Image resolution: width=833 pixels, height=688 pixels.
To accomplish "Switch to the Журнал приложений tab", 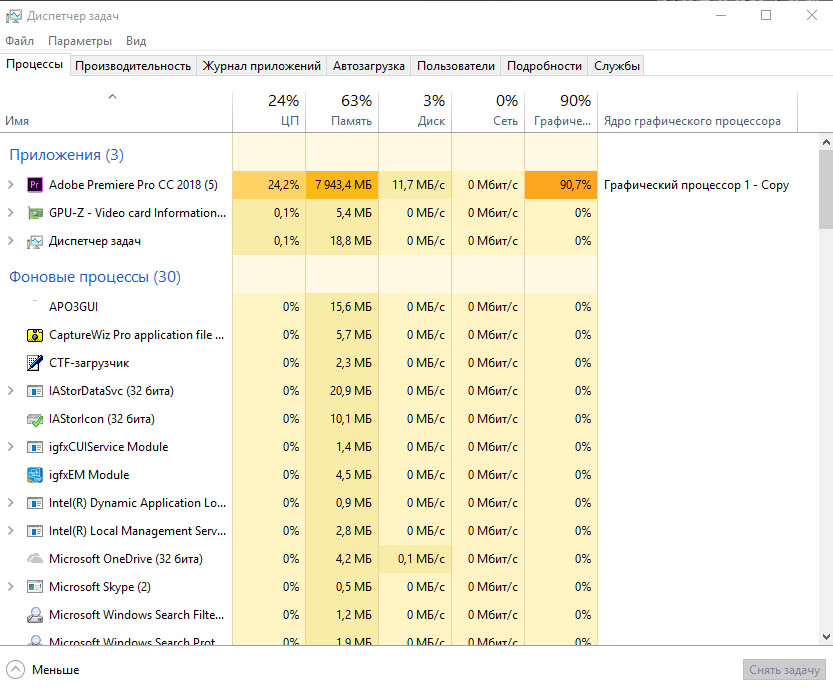I will 261,66.
